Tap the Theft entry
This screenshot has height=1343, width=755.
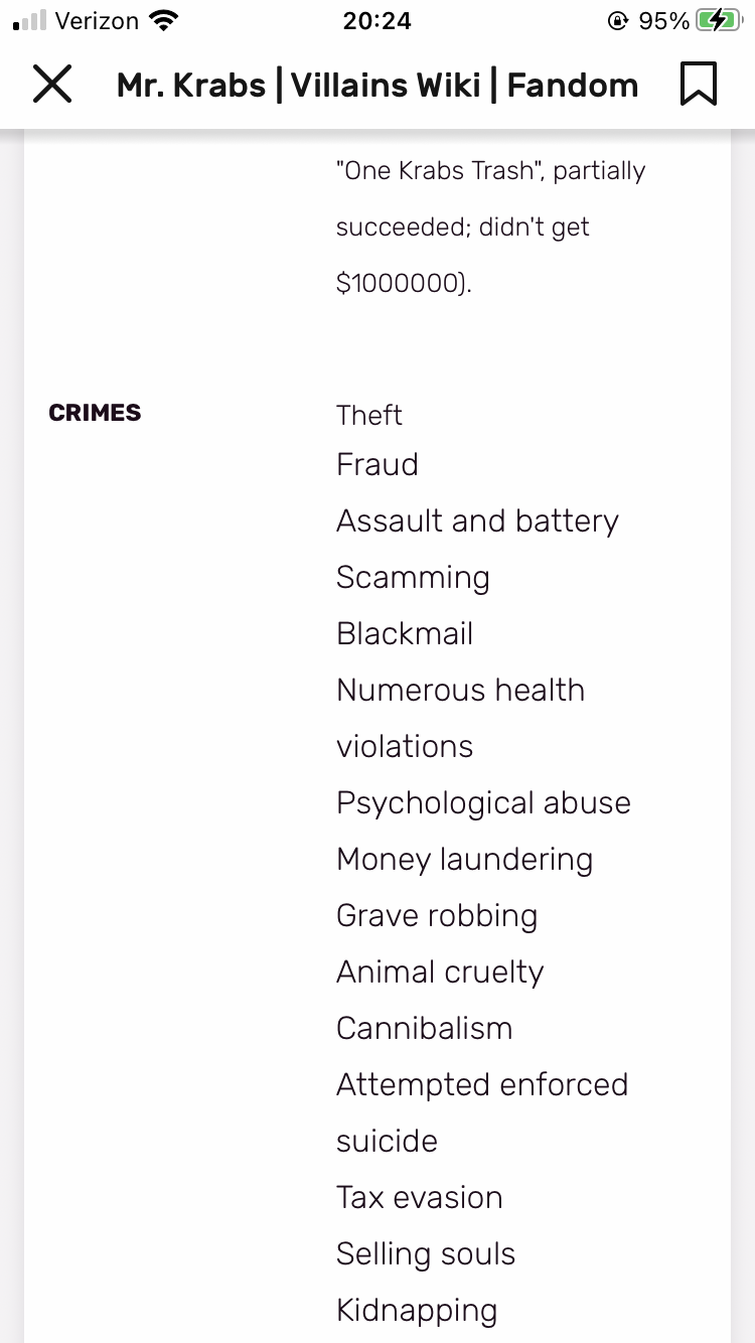point(369,415)
